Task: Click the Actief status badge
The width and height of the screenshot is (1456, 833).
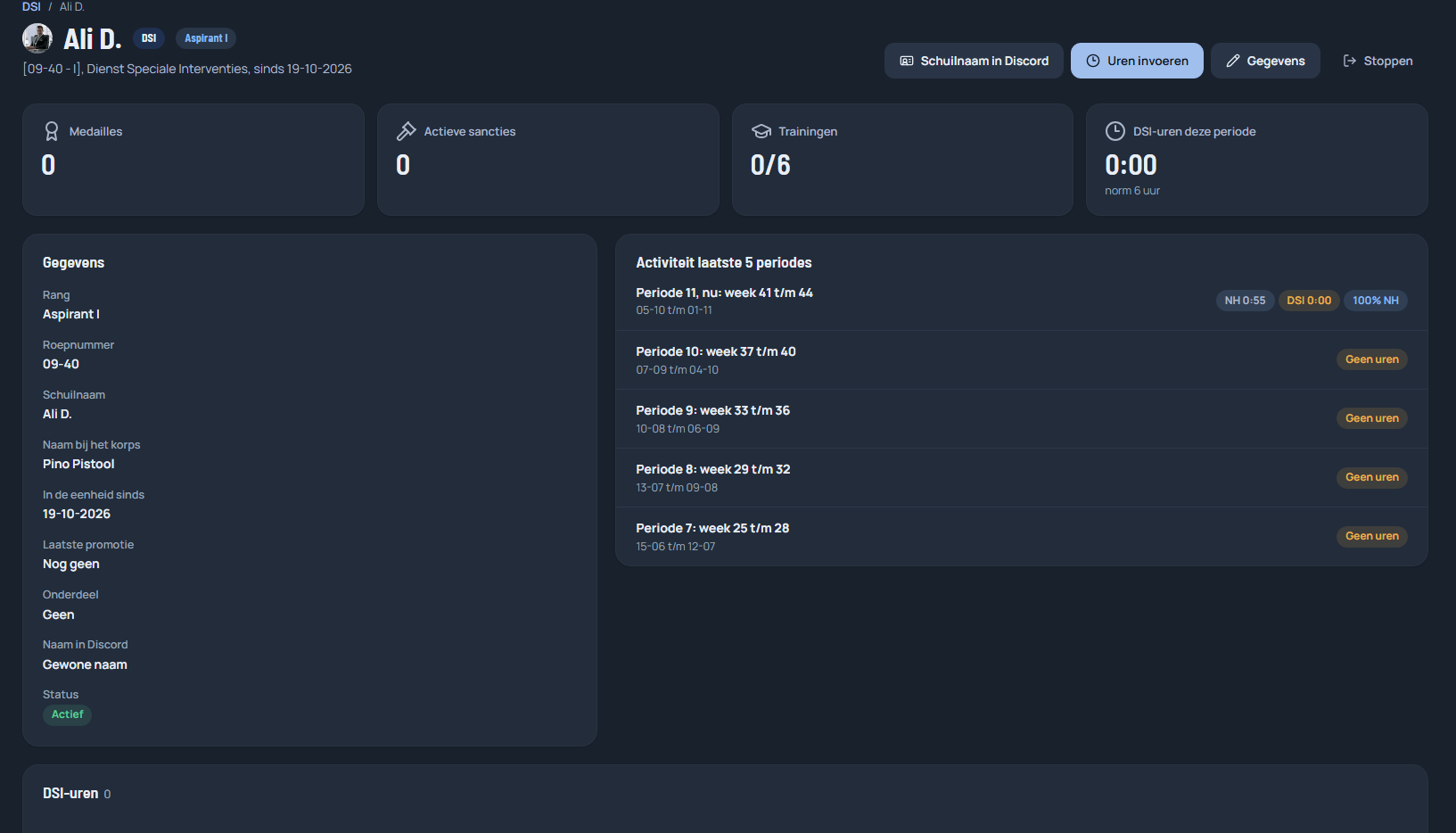Action: coord(67,714)
